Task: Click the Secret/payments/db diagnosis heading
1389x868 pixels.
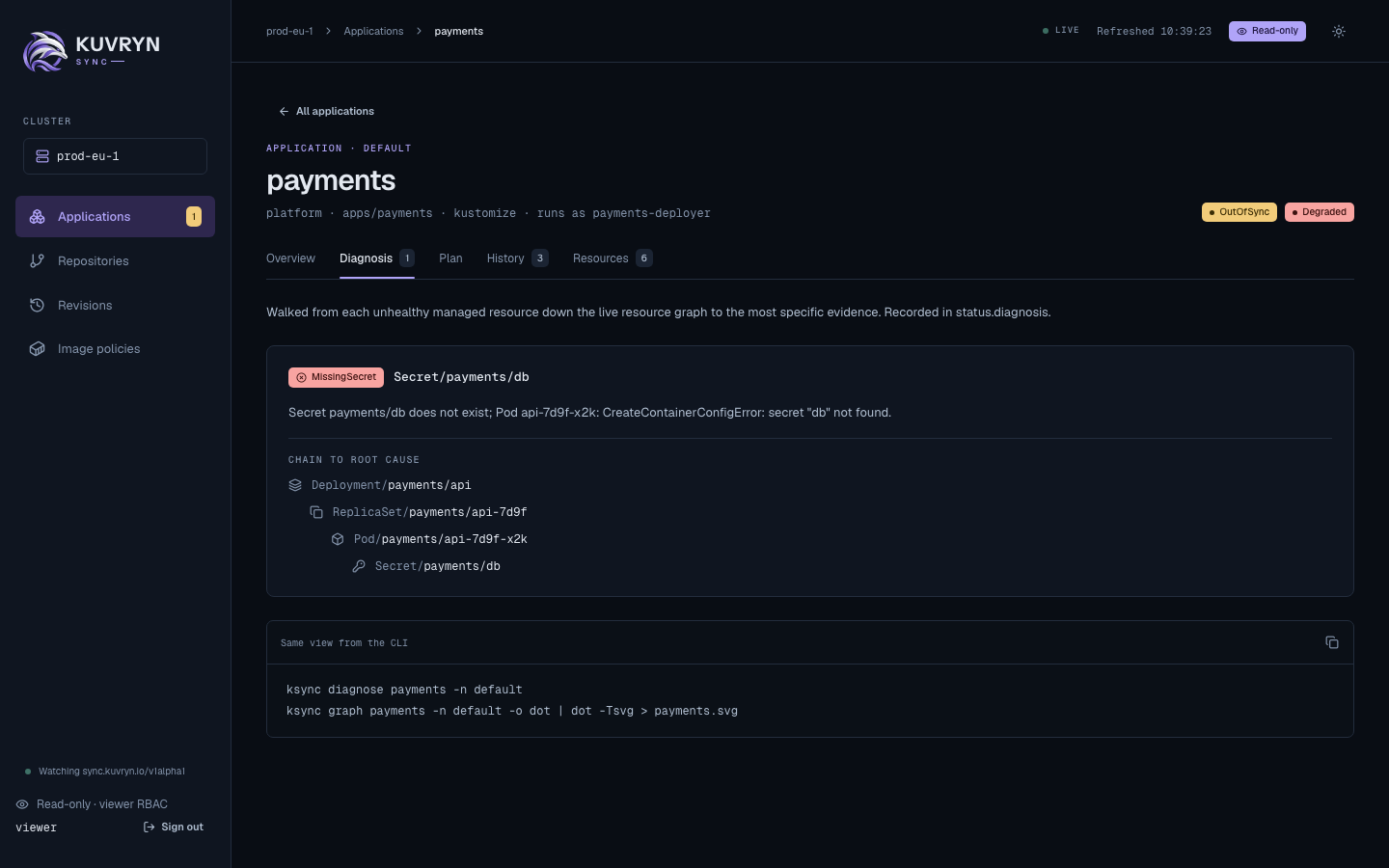Action: (x=461, y=377)
